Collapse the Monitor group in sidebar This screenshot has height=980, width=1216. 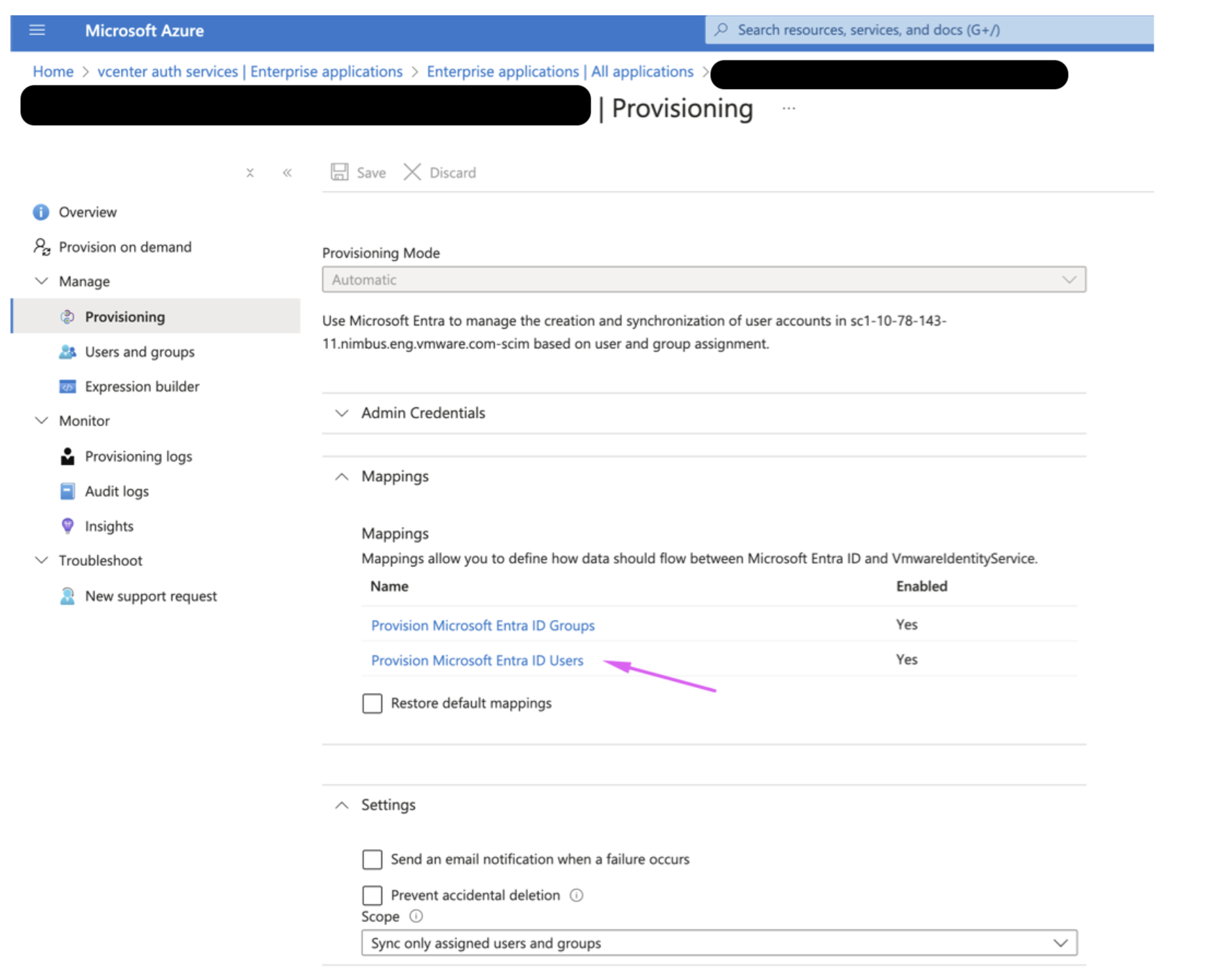click(42, 420)
